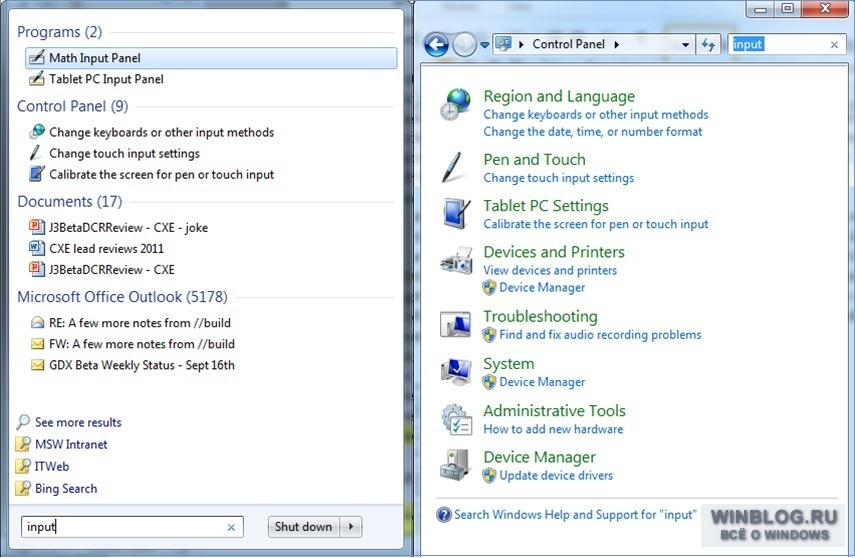Image resolution: width=855 pixels, height=558 pixels.
Task: Click envelope icon for GDX Beta Weekly Status
Action: point(37,365)
